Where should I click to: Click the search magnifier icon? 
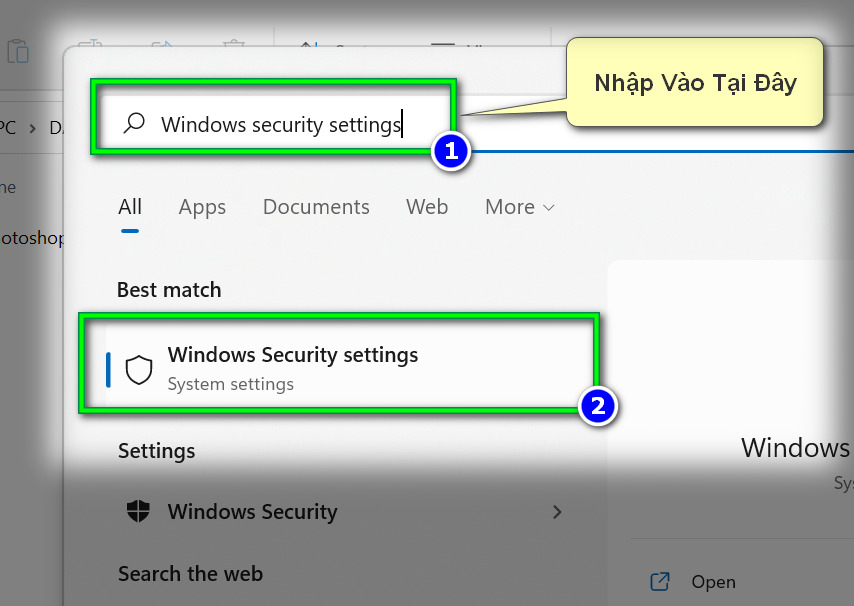click(x=134, y=123)
